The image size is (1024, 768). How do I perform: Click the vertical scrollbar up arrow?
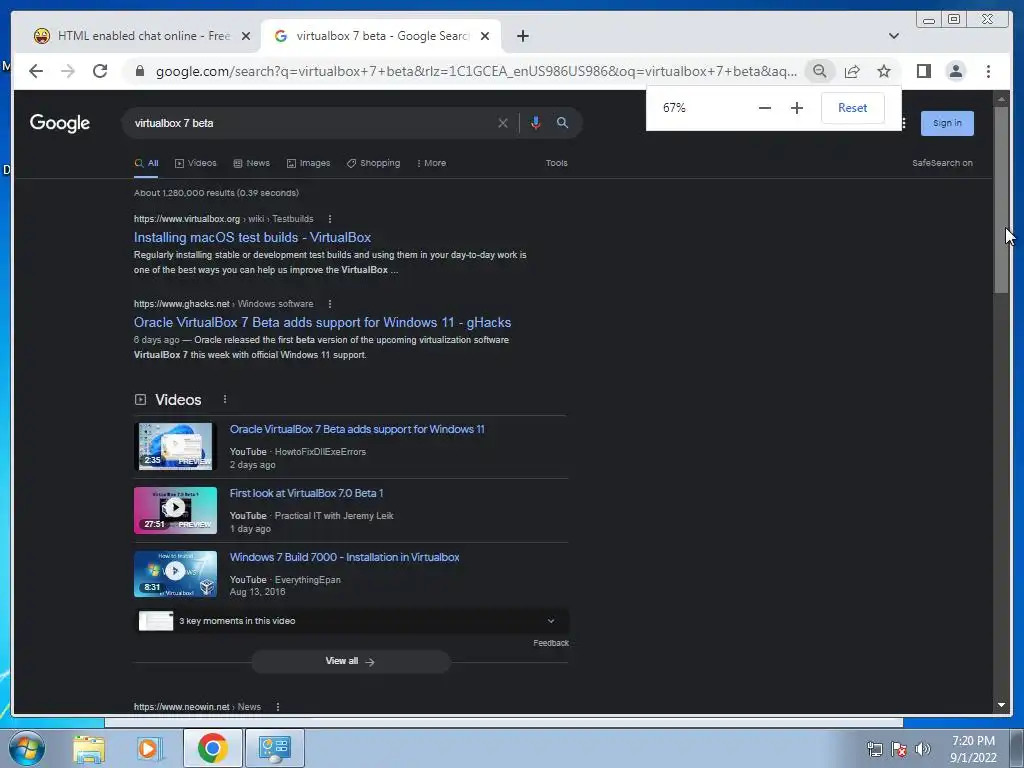1001,99
